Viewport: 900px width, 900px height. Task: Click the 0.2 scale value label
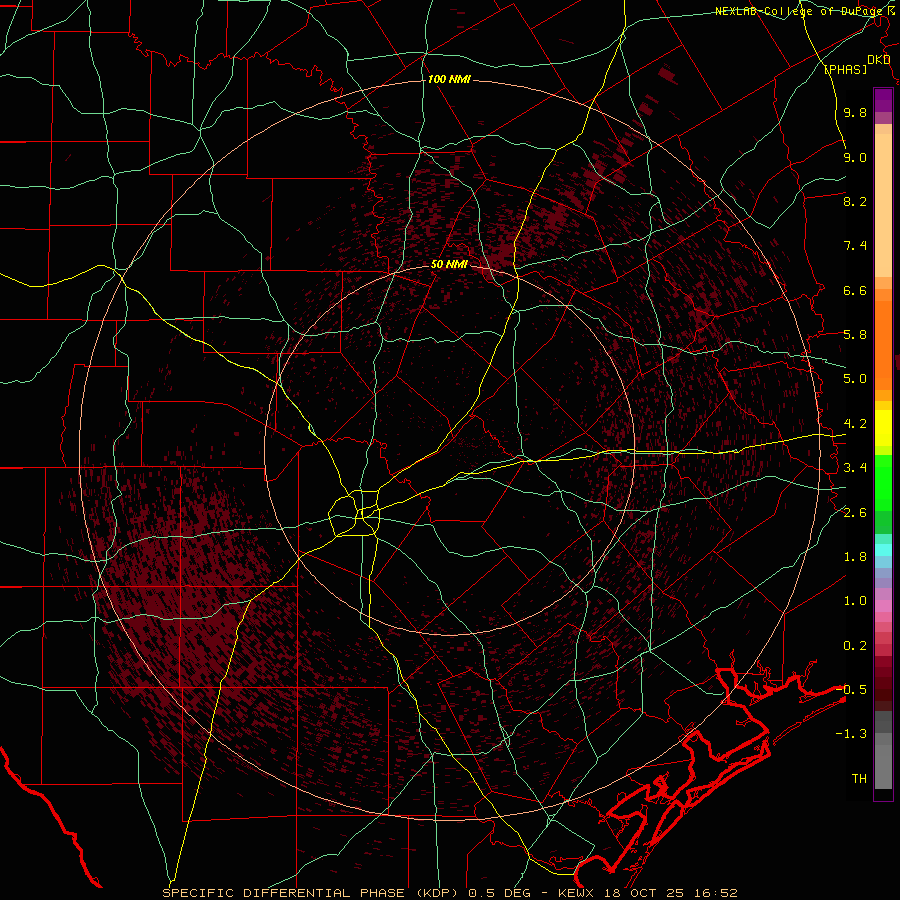point(855,646)
